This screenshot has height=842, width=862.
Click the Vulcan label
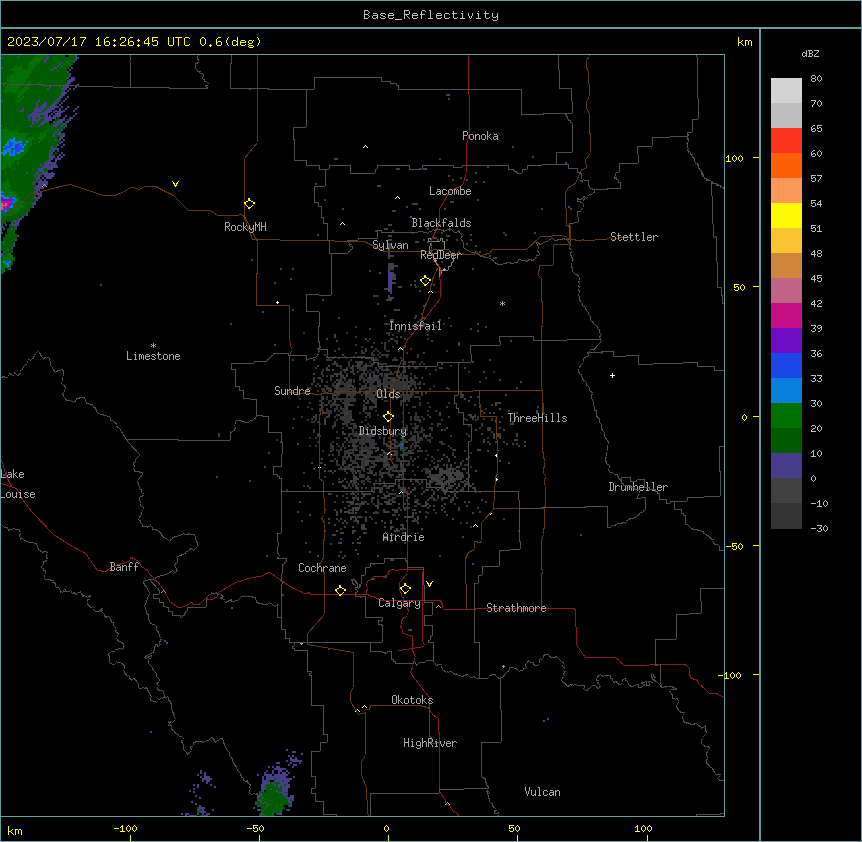[x=543, y=792]
